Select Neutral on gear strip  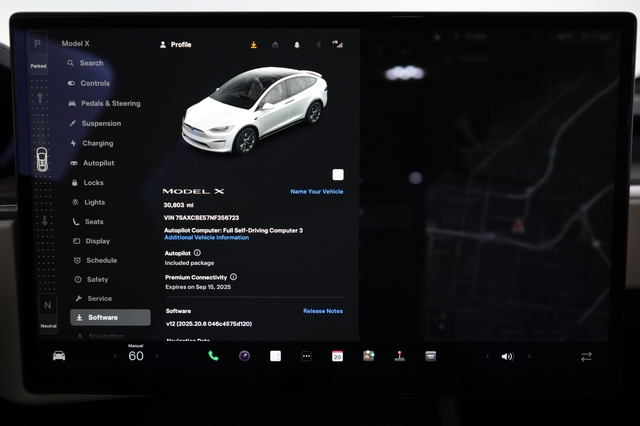[48, 313]
